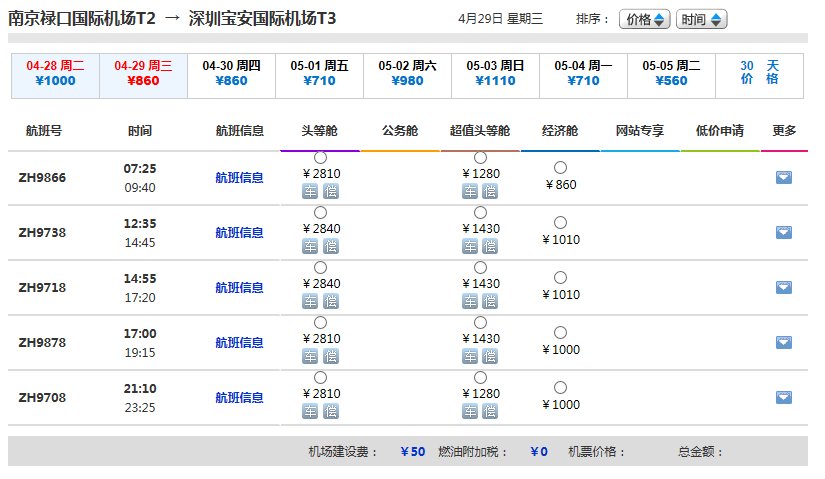Click the 偿 icon under ZH9708 ¥1280 fare
This screenshot has width=825, height=479.
490,411
